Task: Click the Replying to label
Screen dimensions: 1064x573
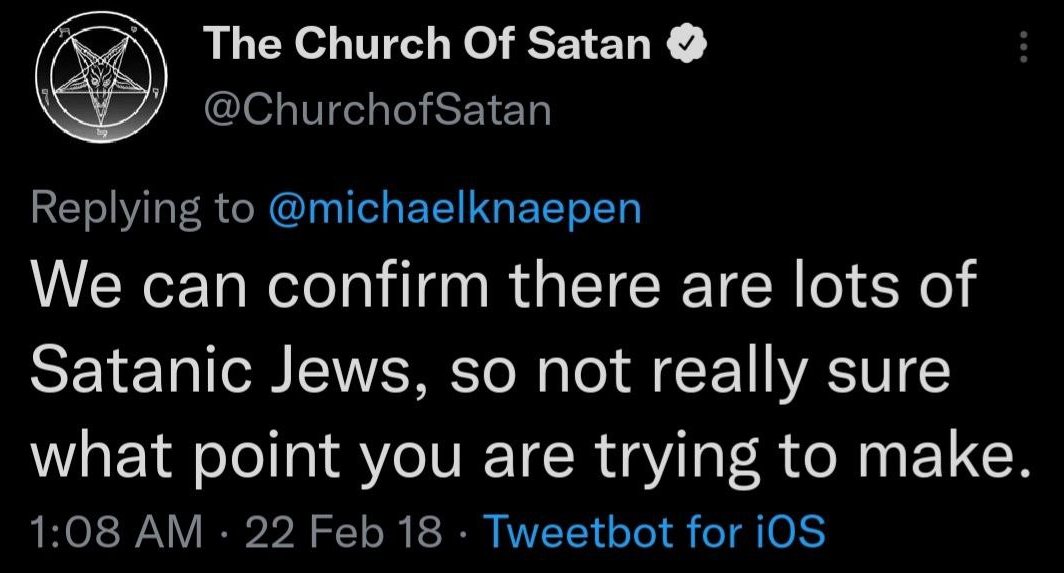Action: click(141, 210)
